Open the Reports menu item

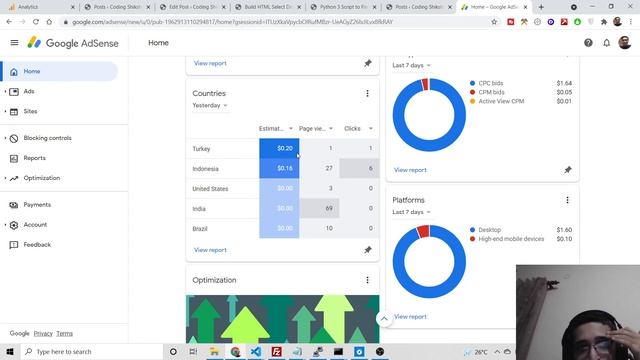[35, 158]
